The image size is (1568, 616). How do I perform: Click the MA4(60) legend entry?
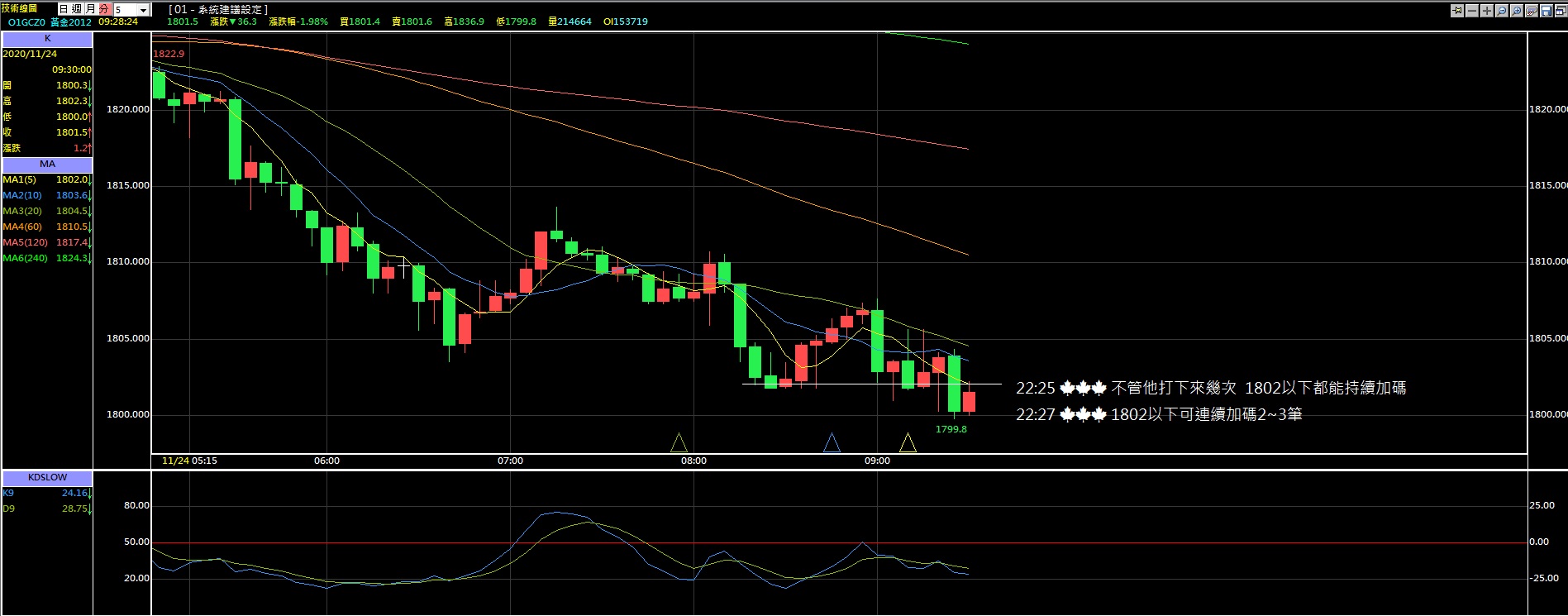[47, 227]
